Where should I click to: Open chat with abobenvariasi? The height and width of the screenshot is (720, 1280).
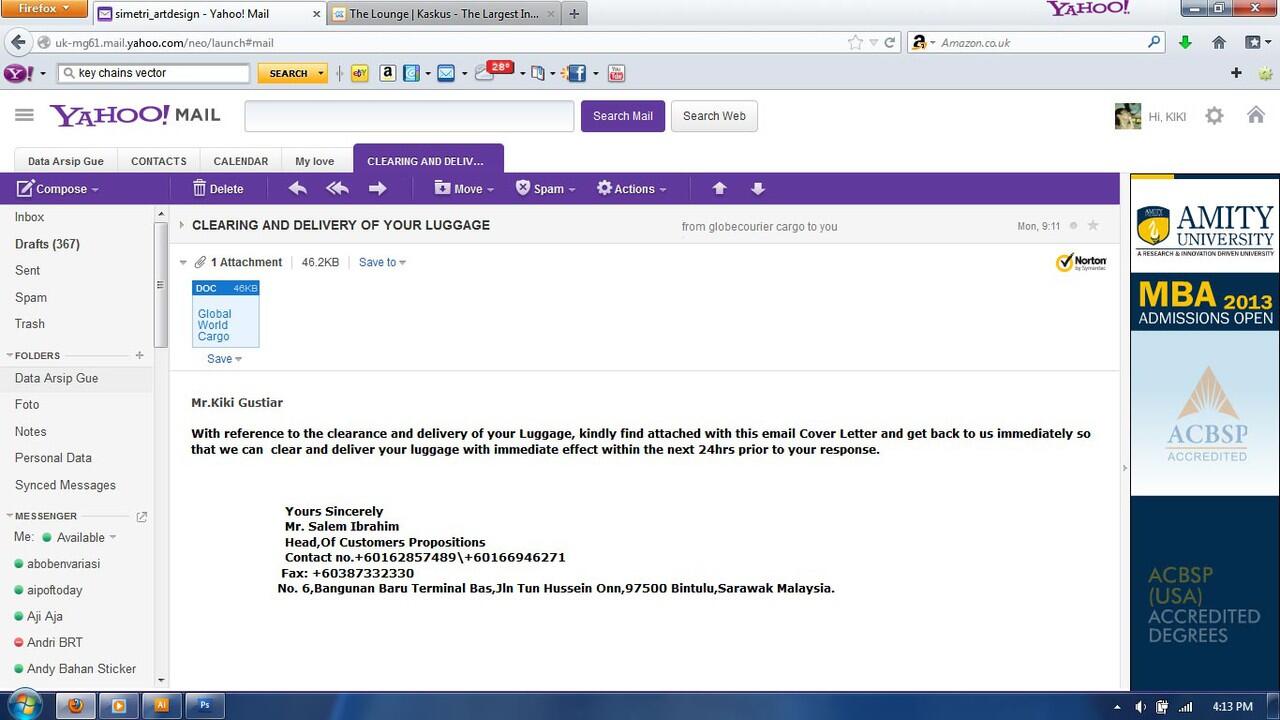[x=63, y=564]
